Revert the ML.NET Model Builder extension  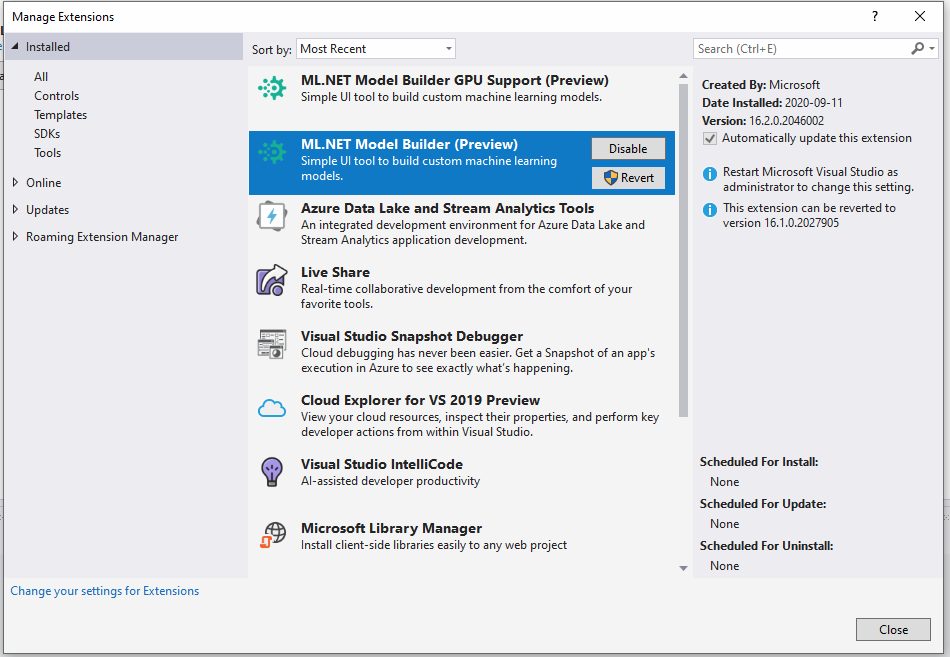coord(628,177)
